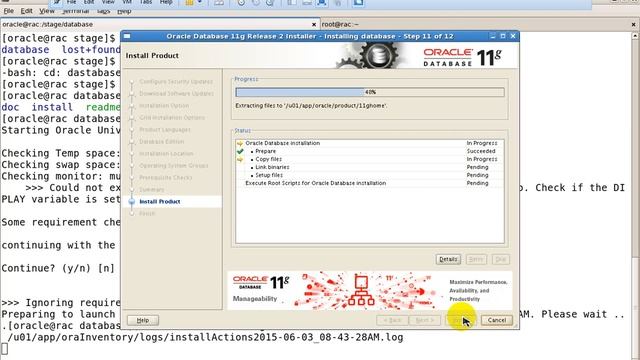
Task: Open the terminal Edit menu
Action: pos(27,11)
